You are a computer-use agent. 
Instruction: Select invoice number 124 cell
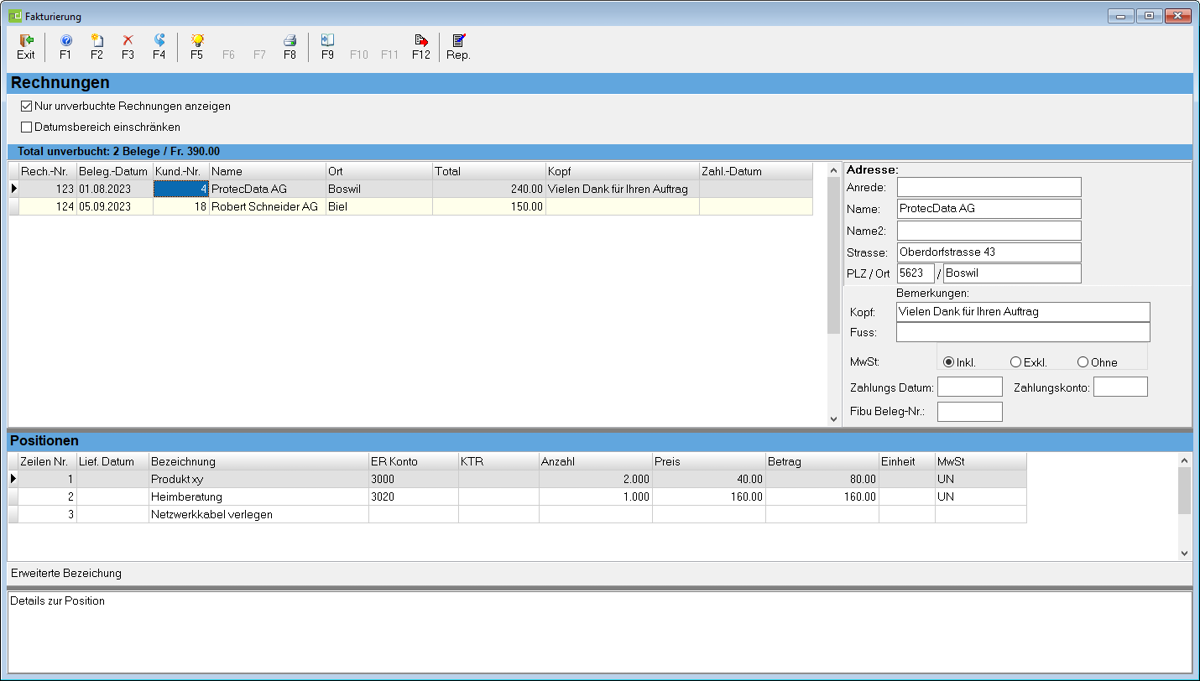47,207
